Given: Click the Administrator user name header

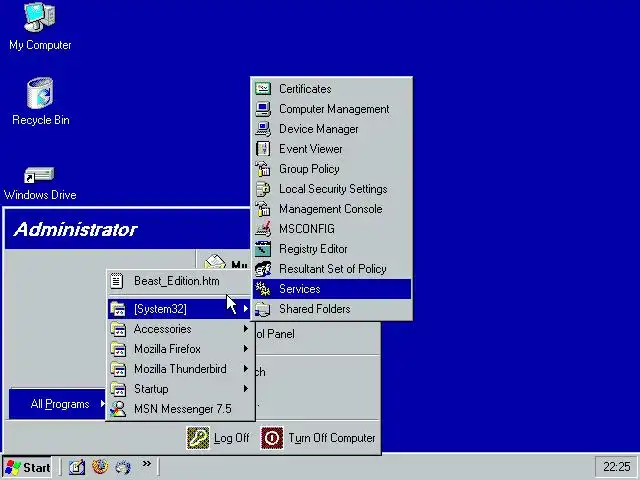Looking at the screenshot, I should [x=76, y=229].
